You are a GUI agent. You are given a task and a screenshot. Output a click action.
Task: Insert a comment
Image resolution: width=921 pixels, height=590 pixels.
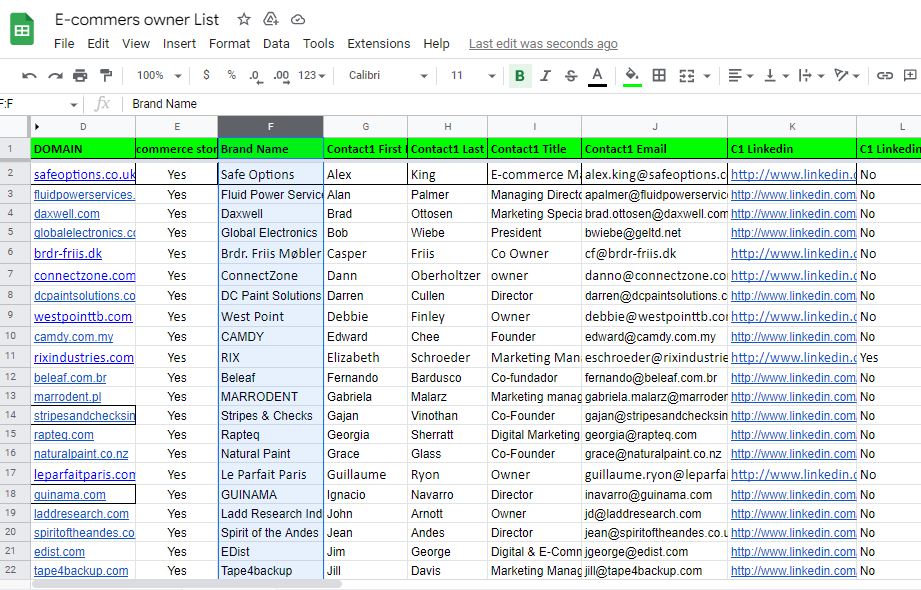[910, 75]
